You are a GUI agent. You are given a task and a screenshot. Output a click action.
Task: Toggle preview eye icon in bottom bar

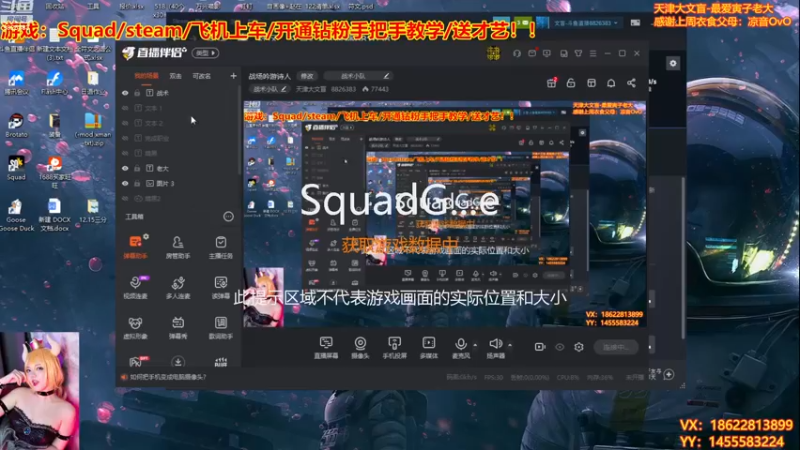coord(560,347)
